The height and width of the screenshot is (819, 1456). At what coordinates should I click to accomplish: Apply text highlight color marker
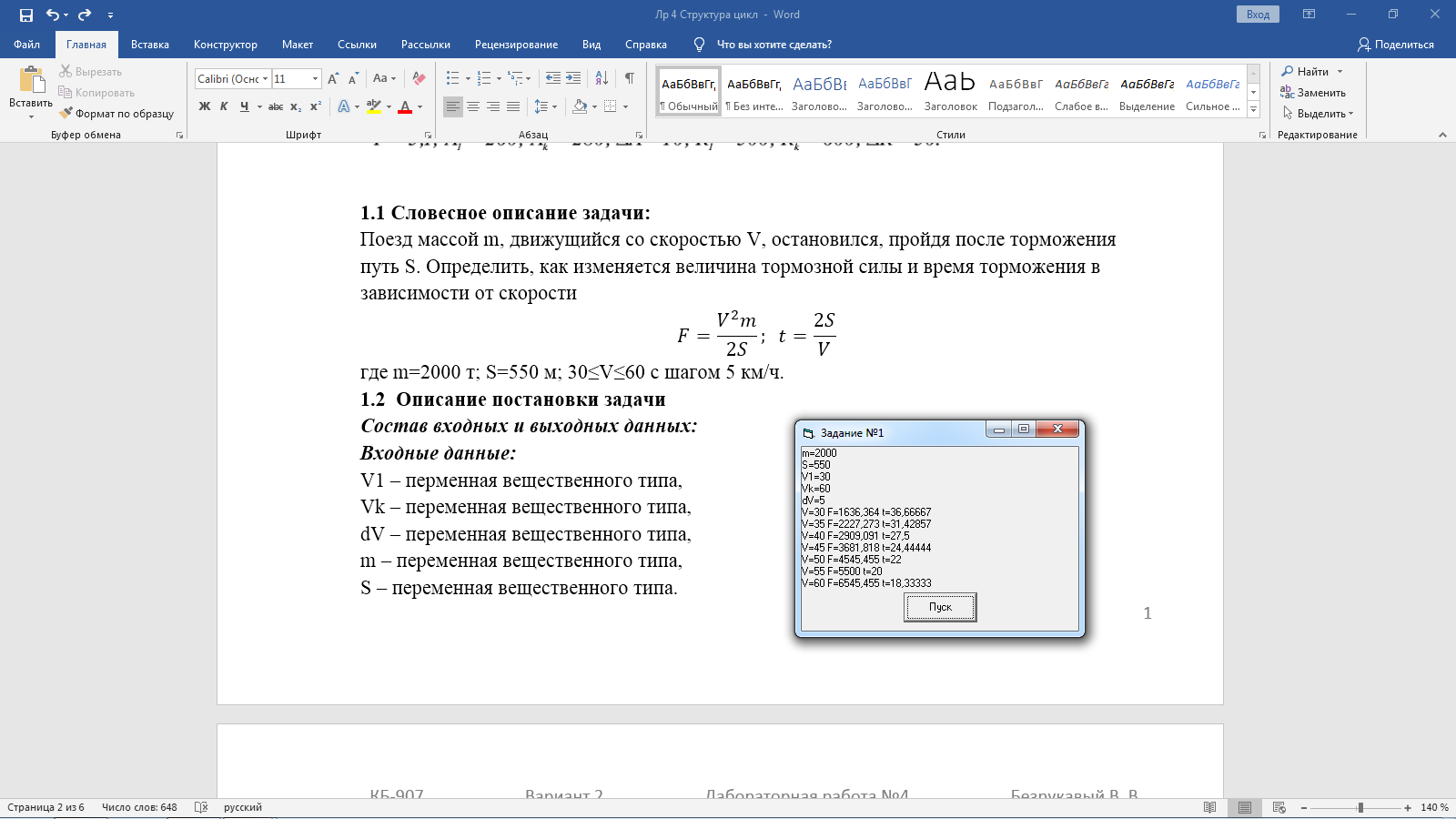(373, 106)
